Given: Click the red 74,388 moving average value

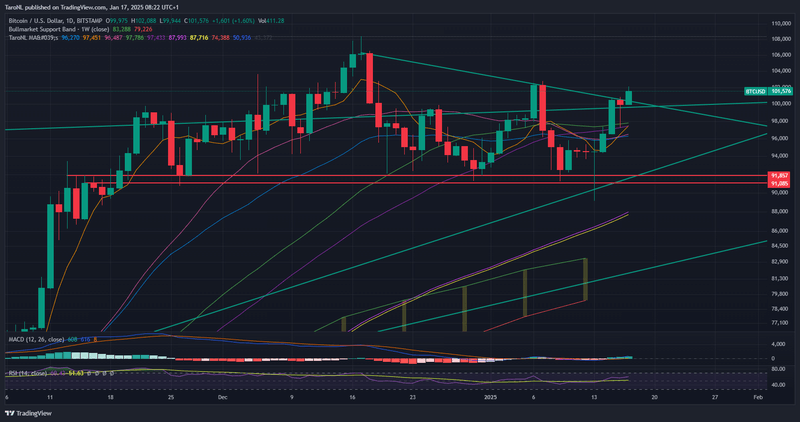Looking at the screenshot, I should [x=220, y=38].
